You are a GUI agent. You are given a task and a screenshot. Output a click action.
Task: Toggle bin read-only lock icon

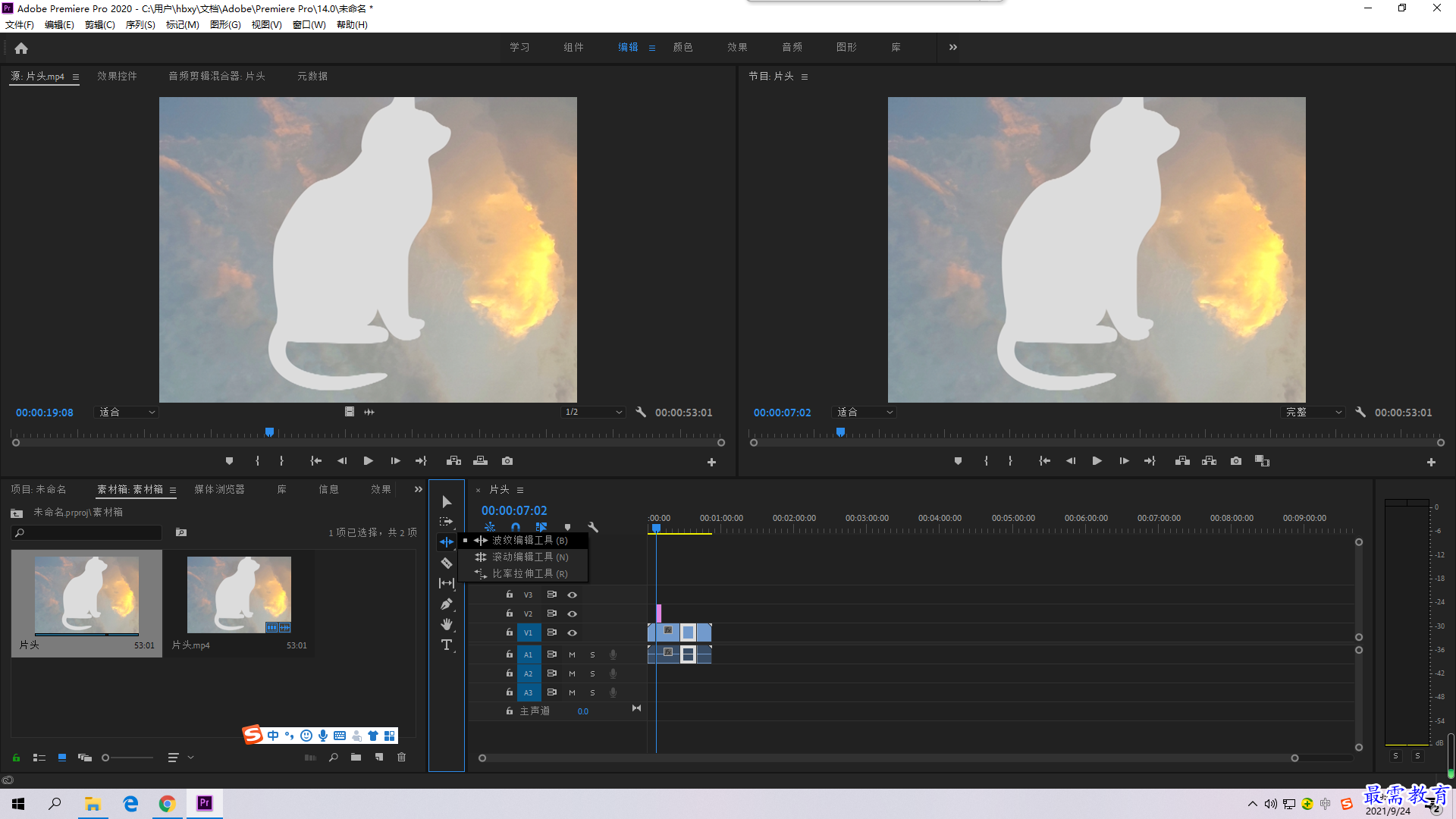[16, 758]
